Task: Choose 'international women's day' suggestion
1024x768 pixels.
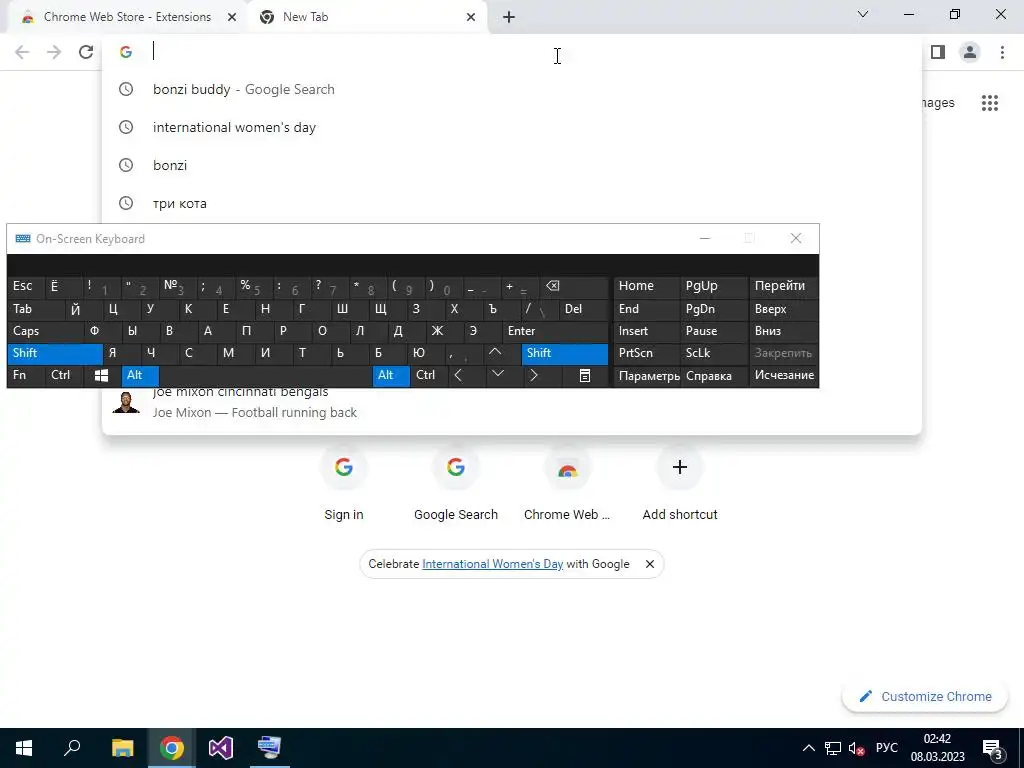Action: (x=511, y=127)
